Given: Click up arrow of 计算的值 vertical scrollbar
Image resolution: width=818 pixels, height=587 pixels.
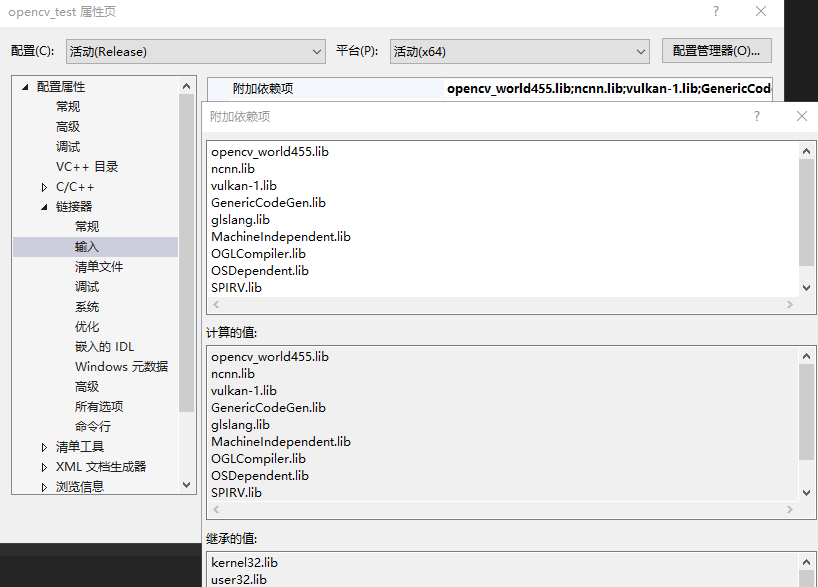Looking at the screenshot, I should pyautogui.click(x=807, y=356).
